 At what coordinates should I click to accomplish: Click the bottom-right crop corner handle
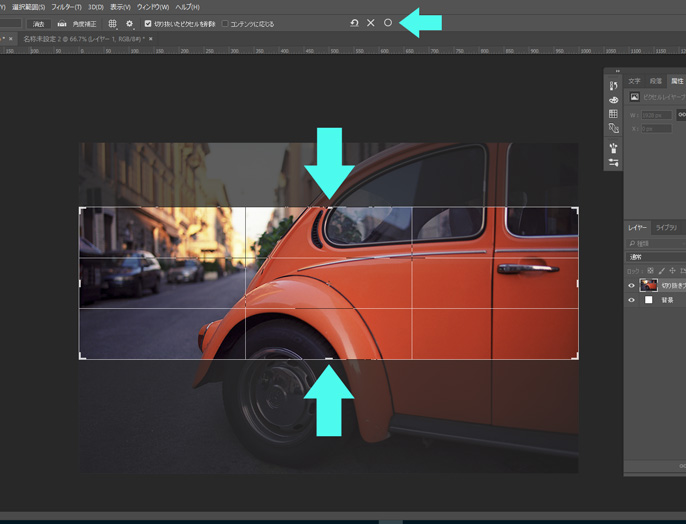[x=576, y=357]
